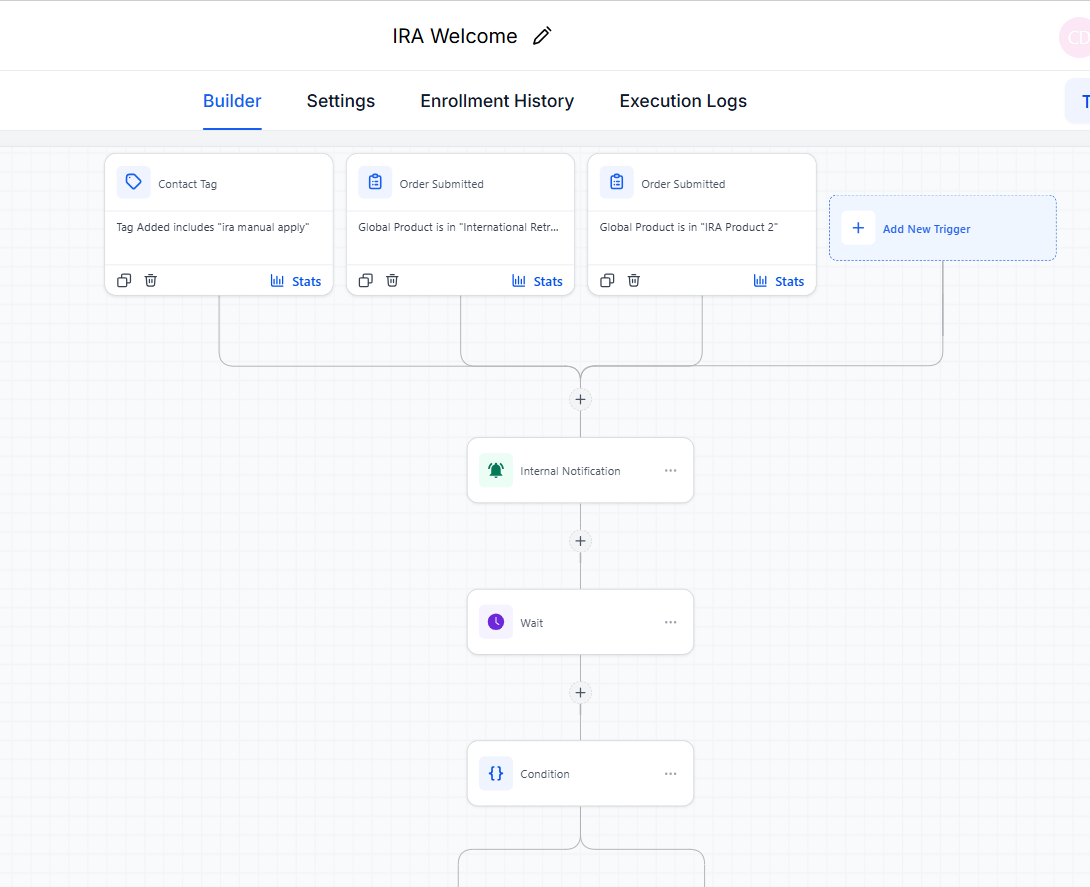Screen dimensions: 1090x887
Task: Open the Internal Notification step
Action: 580,470
